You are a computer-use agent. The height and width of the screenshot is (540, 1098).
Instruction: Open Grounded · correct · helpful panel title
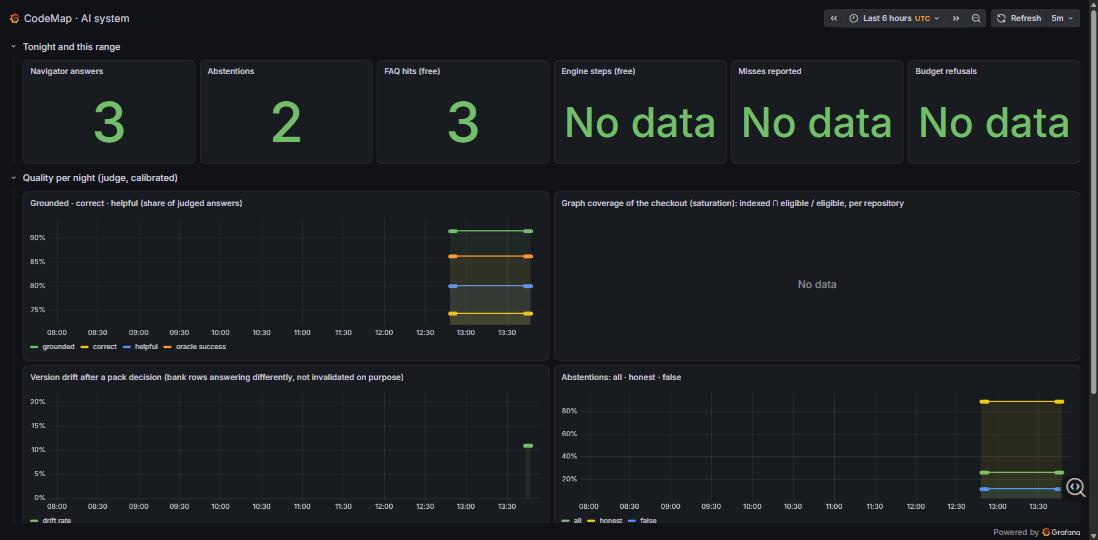tap(137, 203)
